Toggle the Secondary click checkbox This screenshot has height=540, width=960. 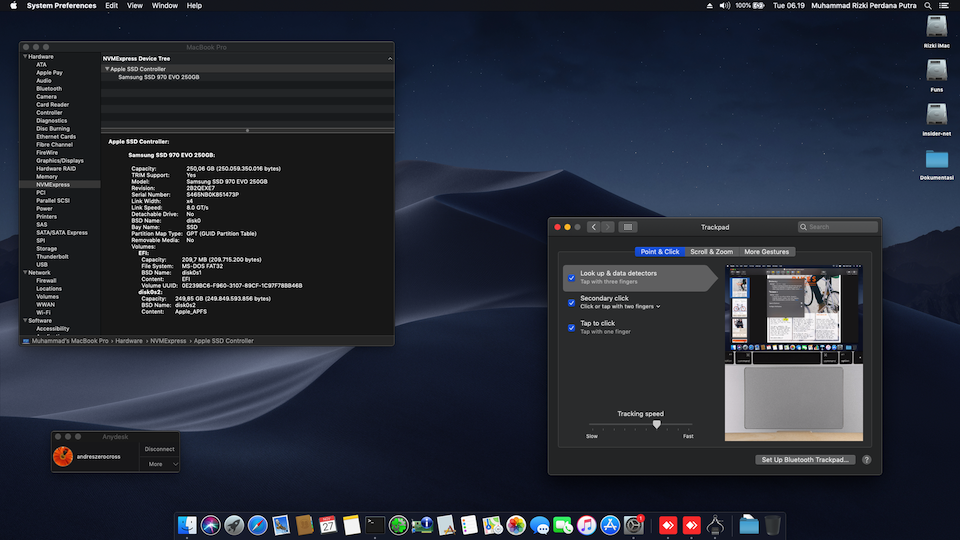click(572, 302)
